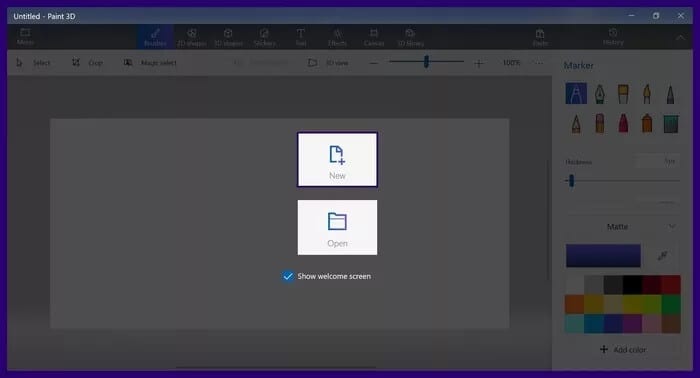Click the 100% zoom value field
This screenshot has height=378, width=700.
pyautogui.click(x=512, y=63)
